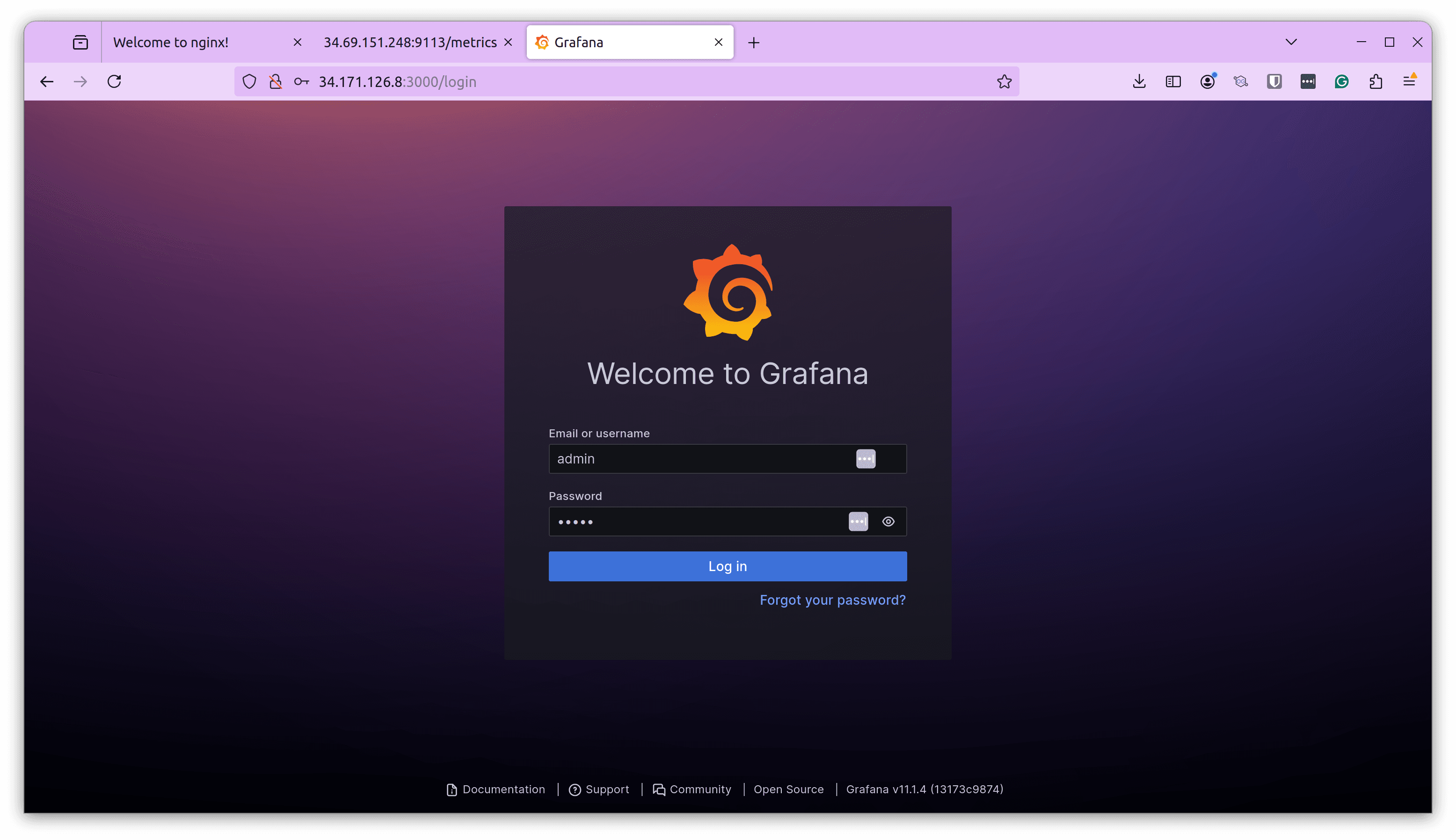Click the Password input field
Screen dimensions: 1456x840
click(x=727, y=521)
